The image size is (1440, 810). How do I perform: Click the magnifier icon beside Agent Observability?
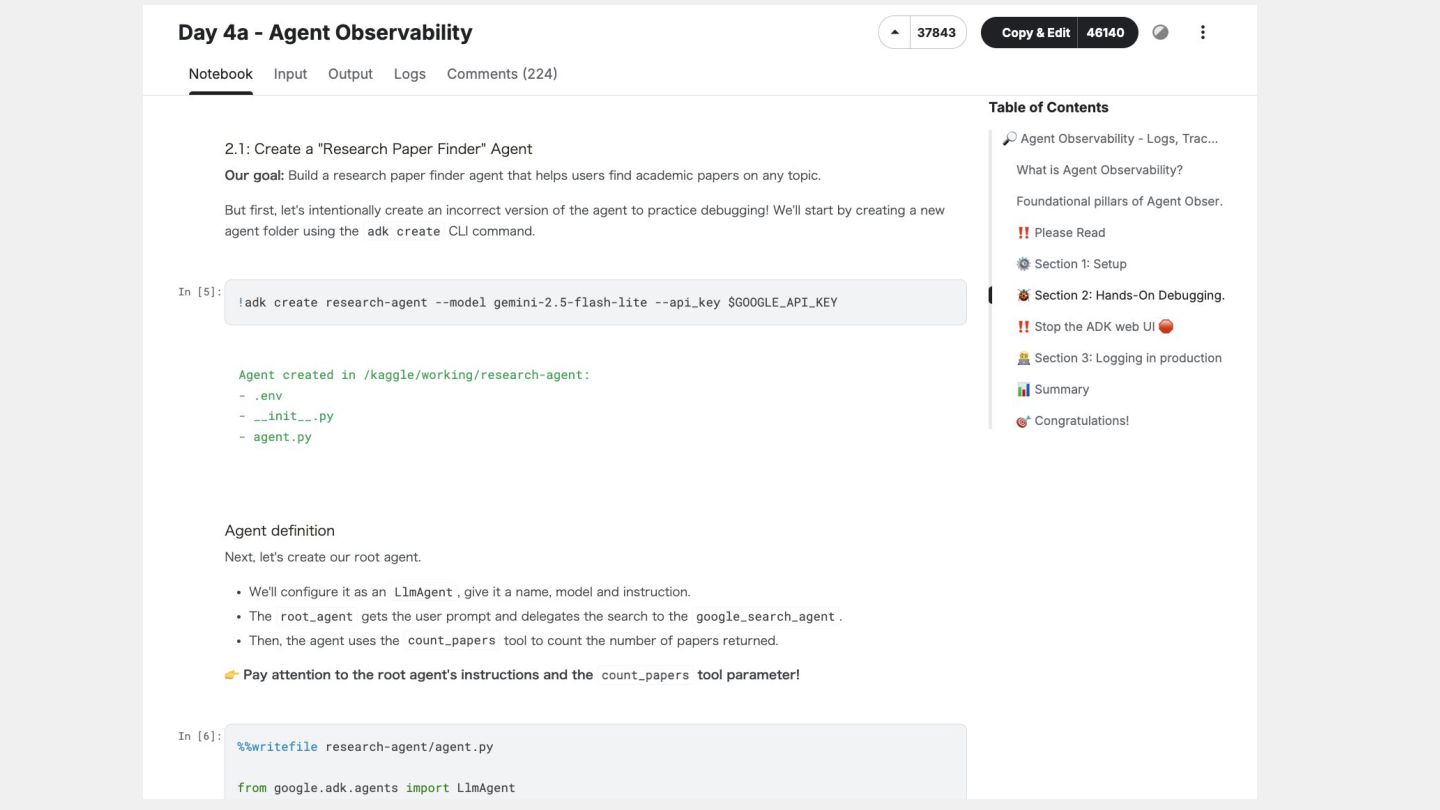coord(1009,139)
